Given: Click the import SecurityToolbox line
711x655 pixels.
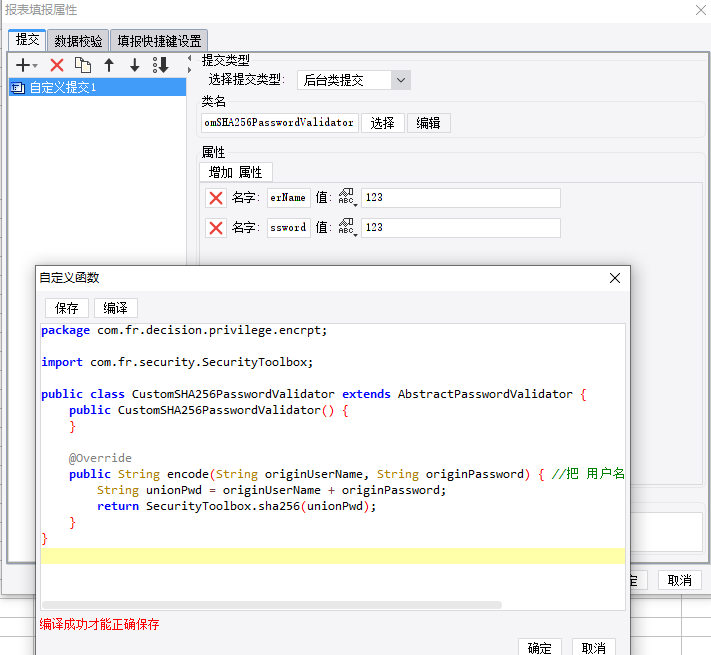Looking at the screenshot, I should pyautogui.click(x=177, y=362).
